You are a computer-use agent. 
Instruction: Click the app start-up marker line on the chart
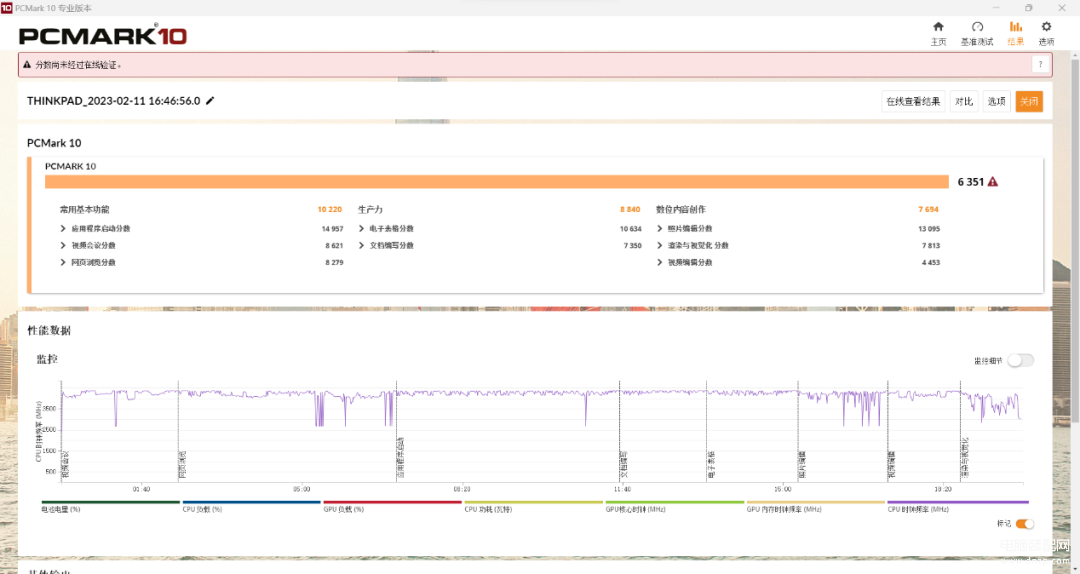click(396, 431)
